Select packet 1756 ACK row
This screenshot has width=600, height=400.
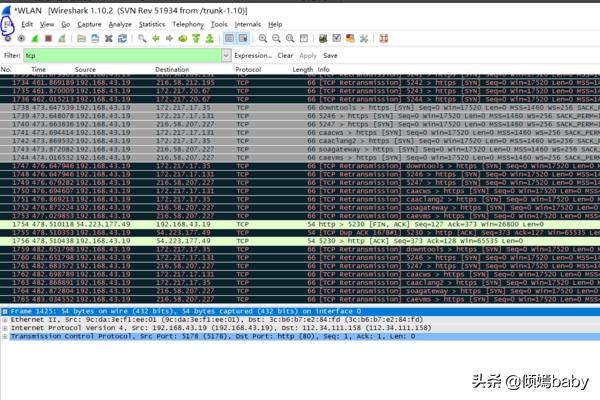(300, 241)
